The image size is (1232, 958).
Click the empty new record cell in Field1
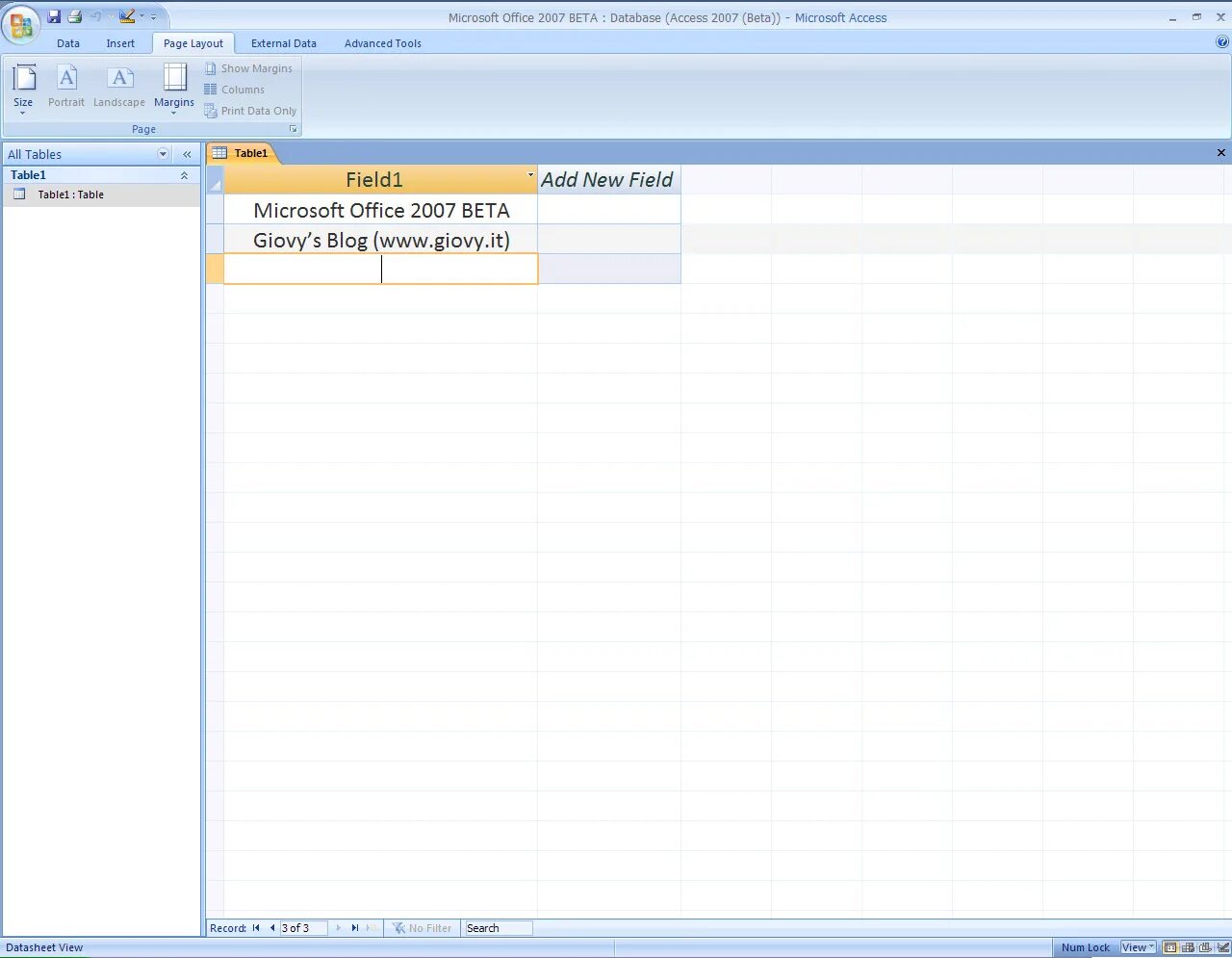(381, 270)
